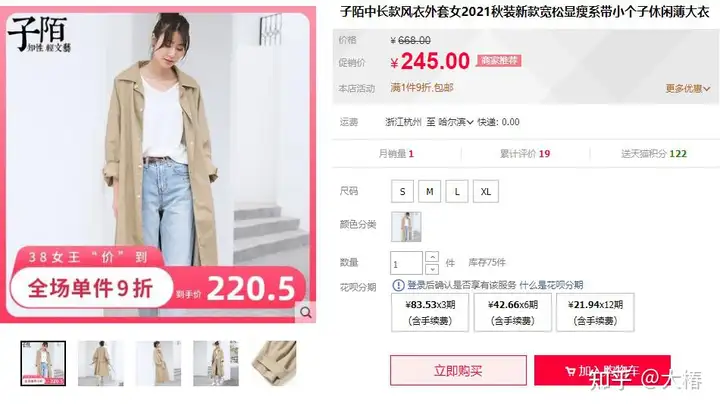Select size M option

click(429, 191)
